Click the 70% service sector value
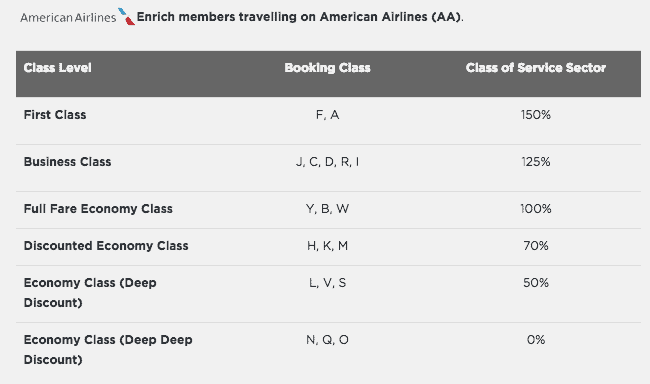Image resolution: width=650 pixels, height=384 pixels. pos(536,246)
